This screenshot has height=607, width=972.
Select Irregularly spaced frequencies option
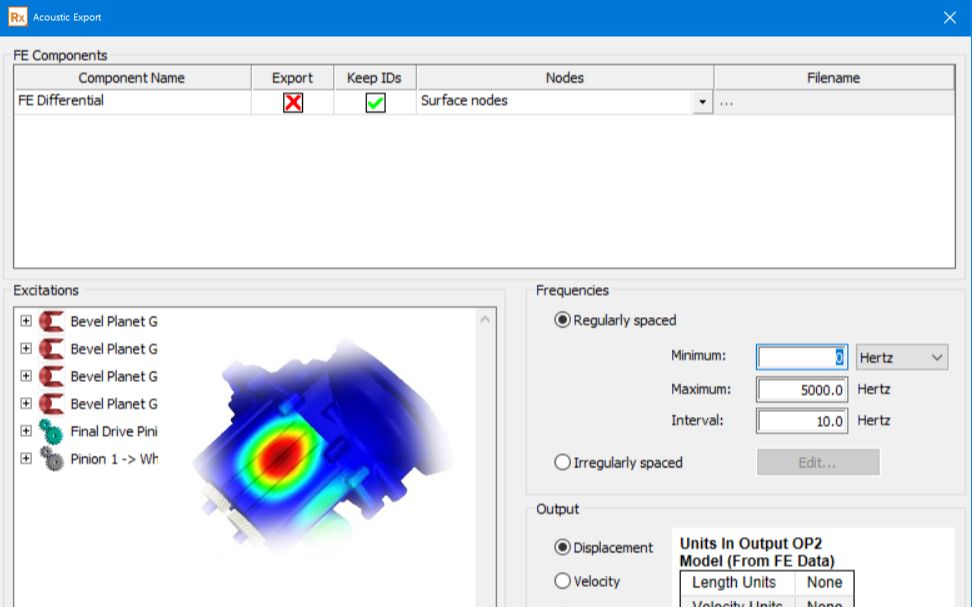pos(562,463)
